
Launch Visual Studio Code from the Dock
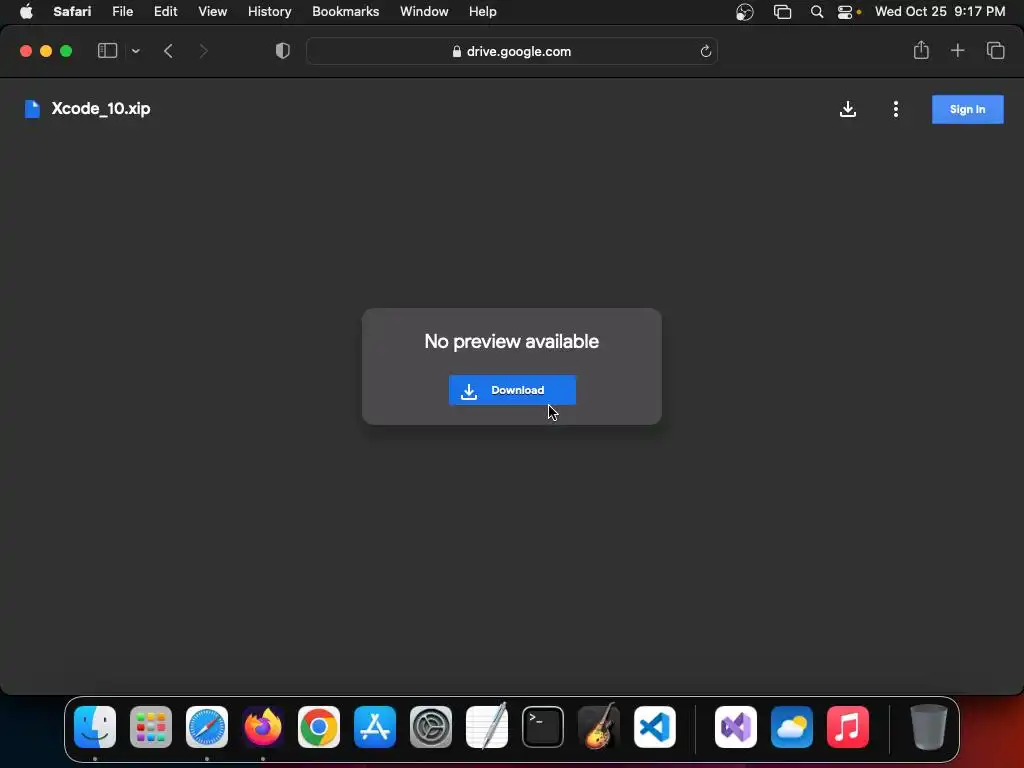[x=654, y=727]
